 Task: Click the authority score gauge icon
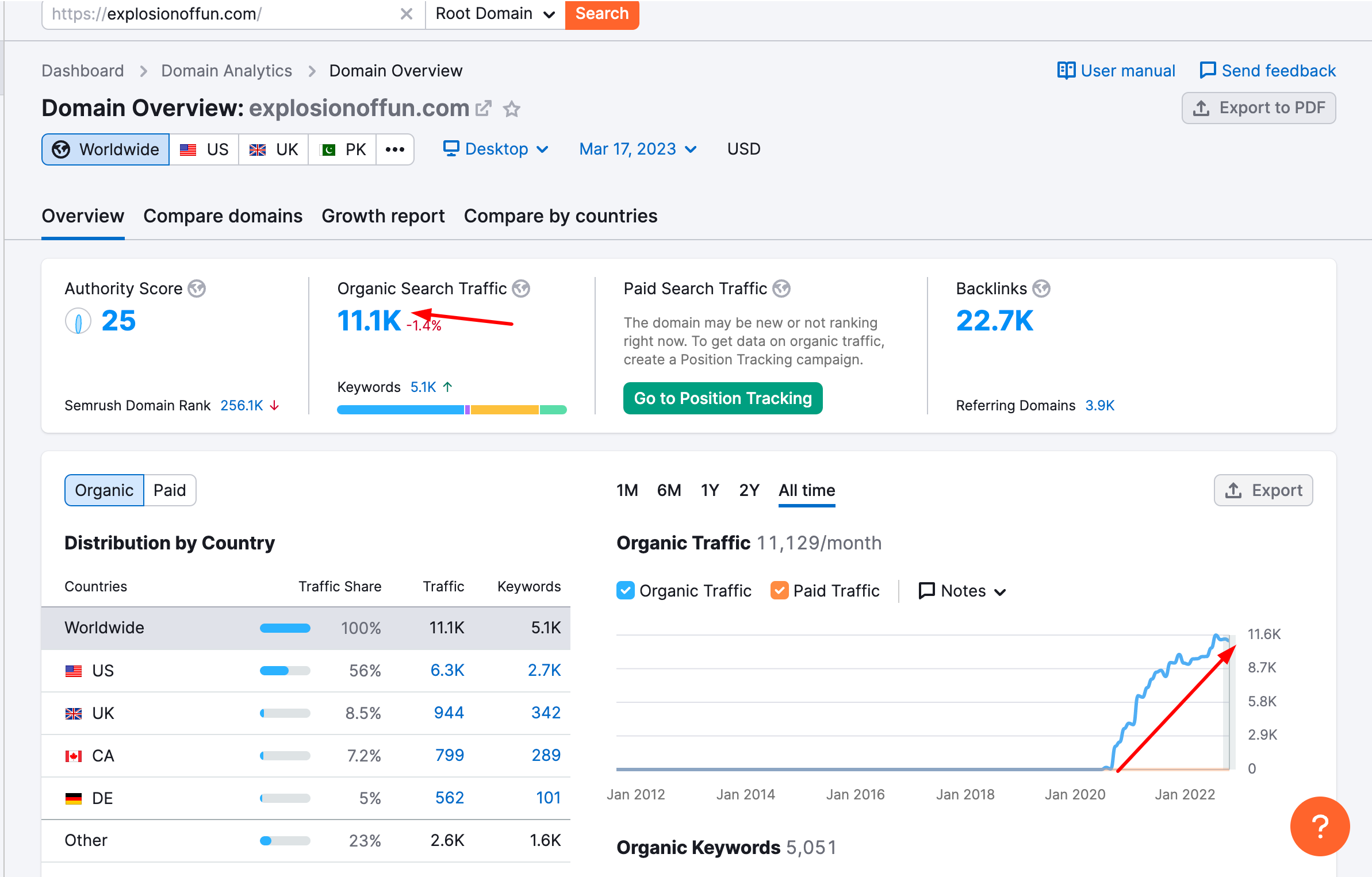click(78, 321)
